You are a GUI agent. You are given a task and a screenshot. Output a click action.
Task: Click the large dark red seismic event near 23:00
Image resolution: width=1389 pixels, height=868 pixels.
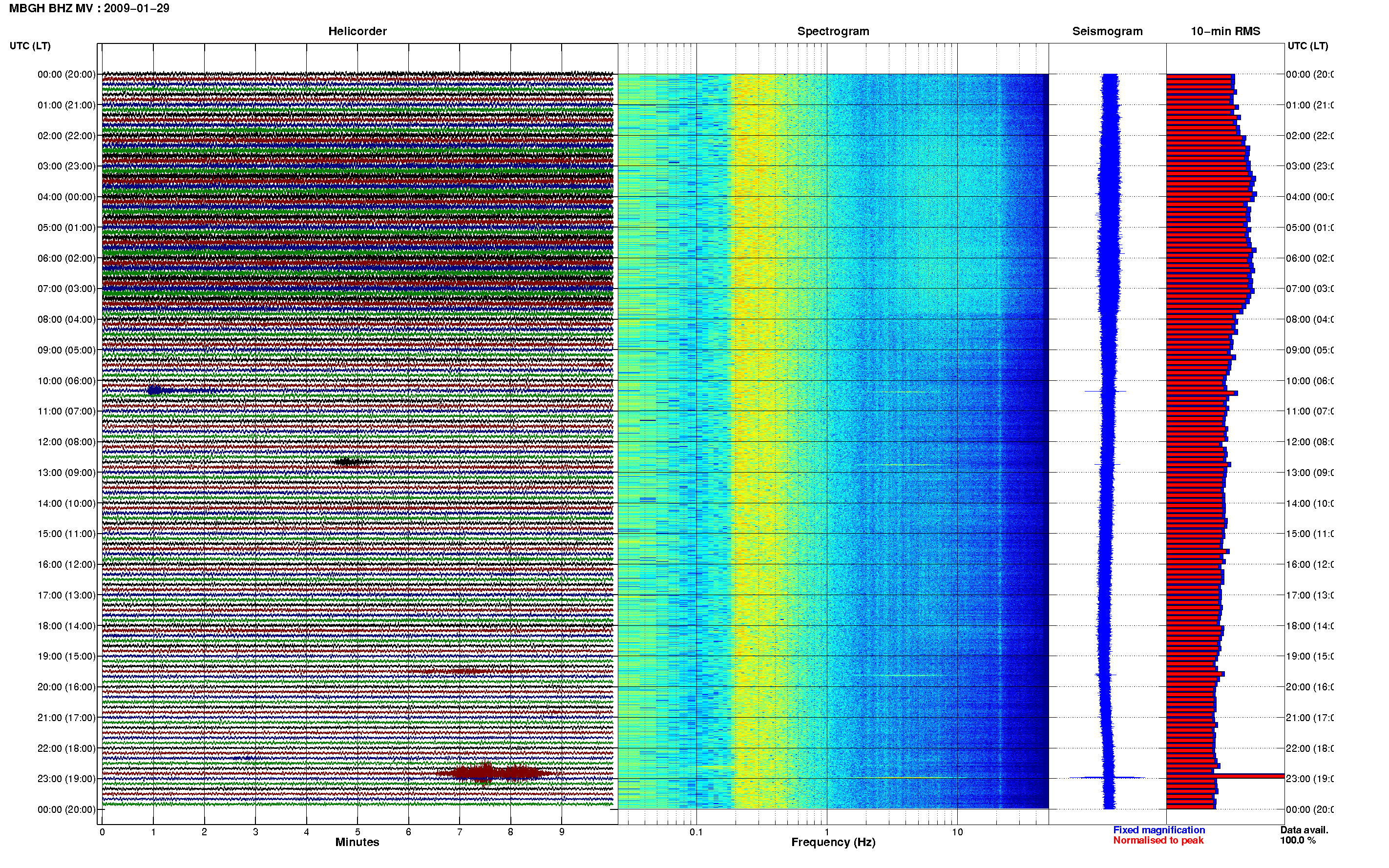coord(492,773)
